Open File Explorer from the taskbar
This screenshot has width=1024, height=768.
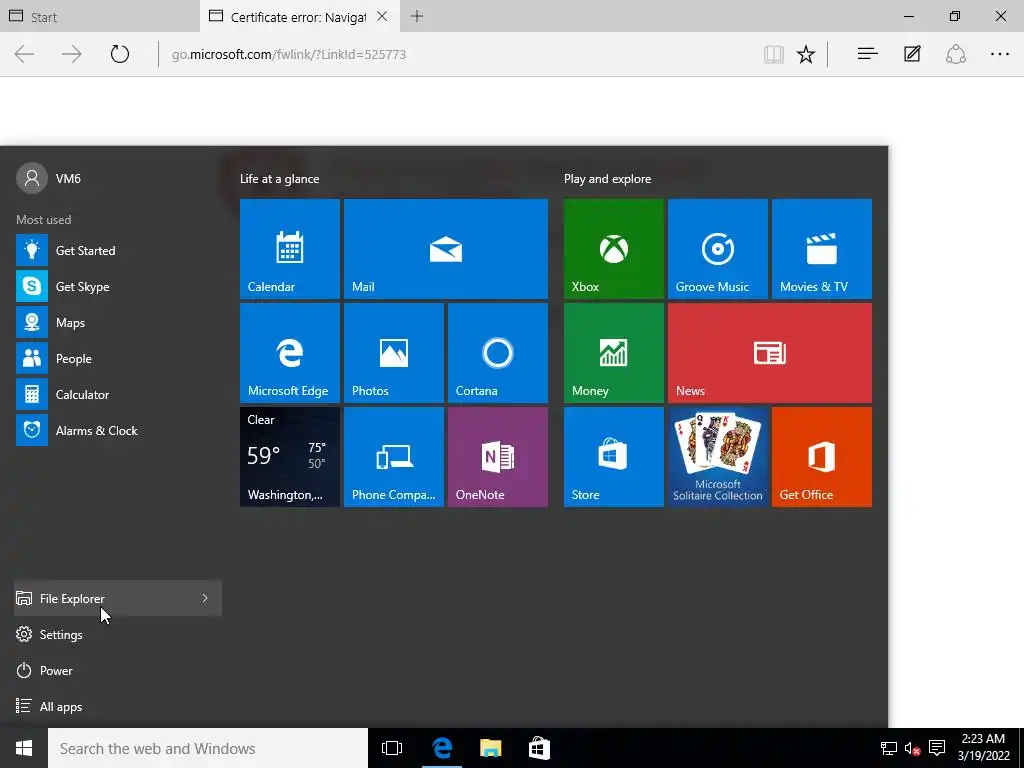pos(490,748)
